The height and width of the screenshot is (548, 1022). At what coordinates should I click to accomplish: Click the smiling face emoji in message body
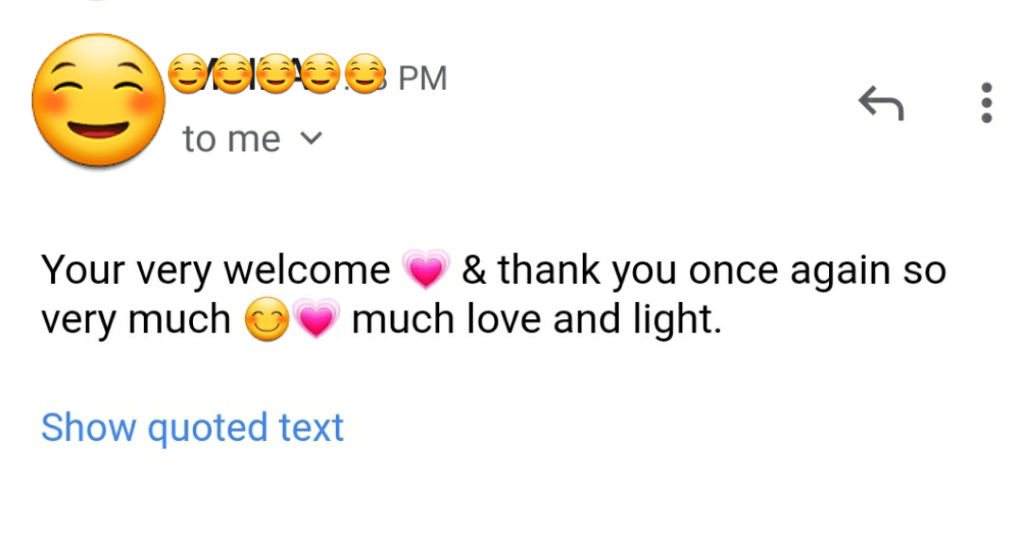pos(267,322)
